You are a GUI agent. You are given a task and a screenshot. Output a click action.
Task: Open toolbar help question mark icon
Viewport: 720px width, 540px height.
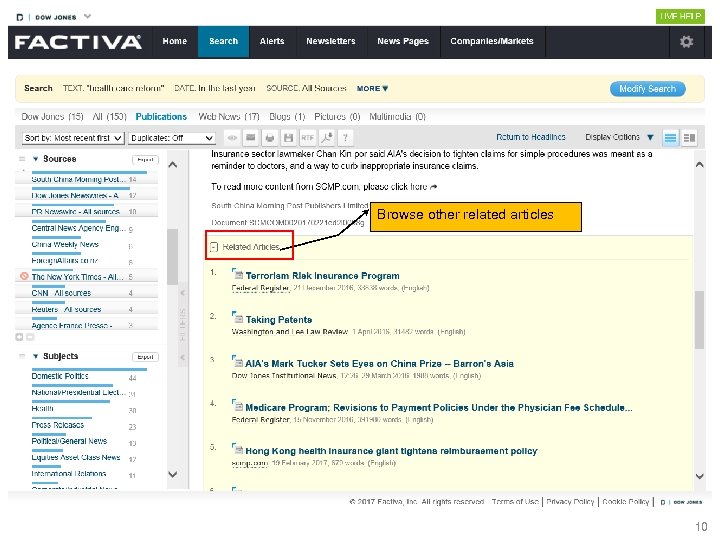(345, 138)
